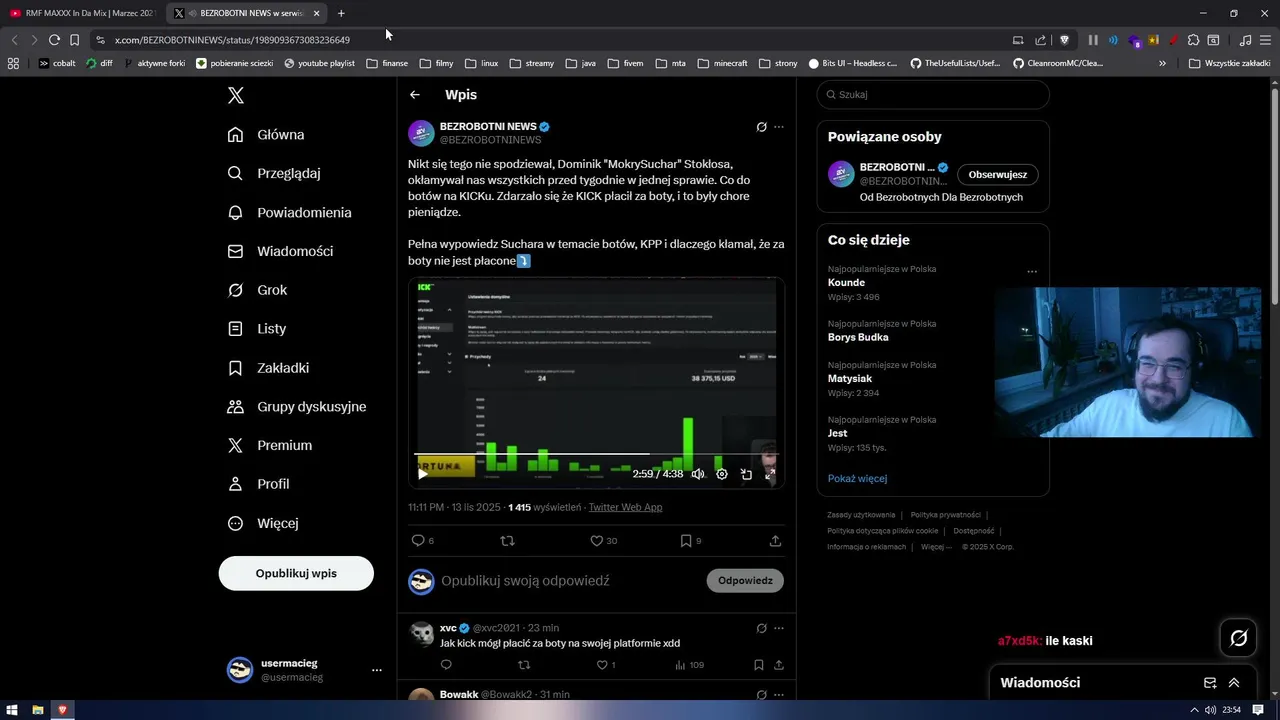This screenshot has height=720, width=1280.
Task: Bookmark the xvc reply
Action: pyautogui.click(x=759, y=665)
